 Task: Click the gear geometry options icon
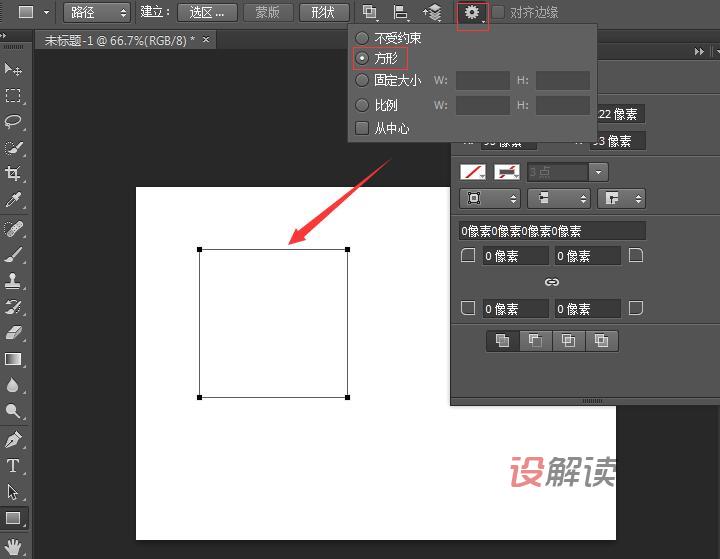[472, 13]
